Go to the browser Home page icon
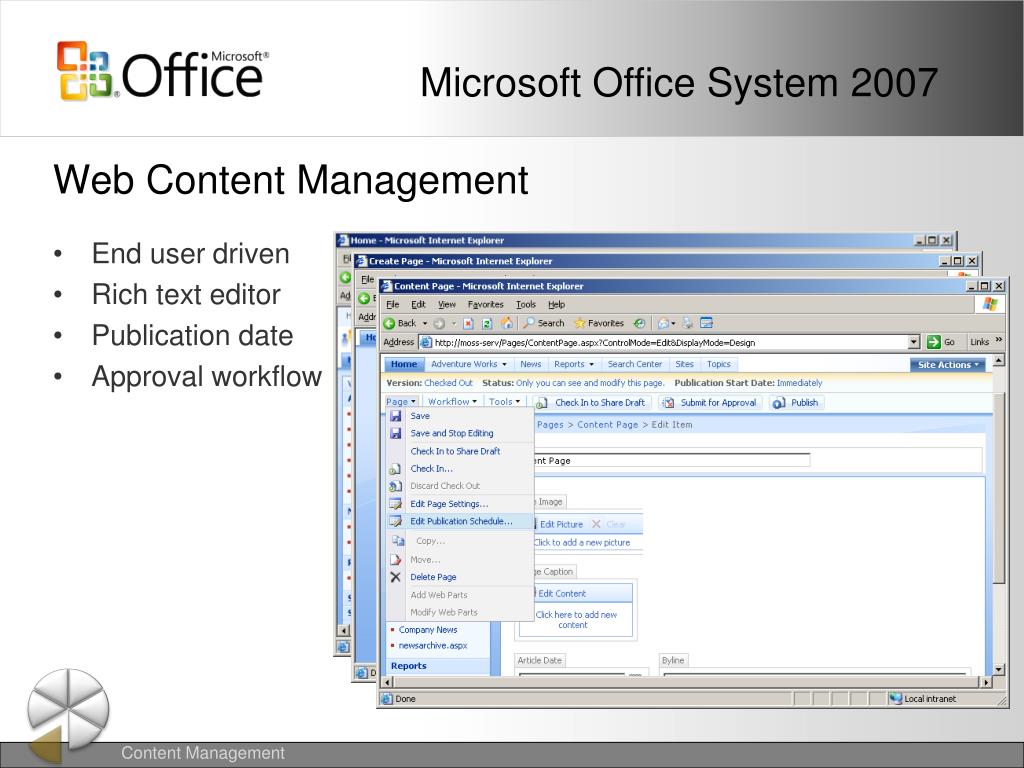This screenshot has height=768, width=1024. point(507,323)
